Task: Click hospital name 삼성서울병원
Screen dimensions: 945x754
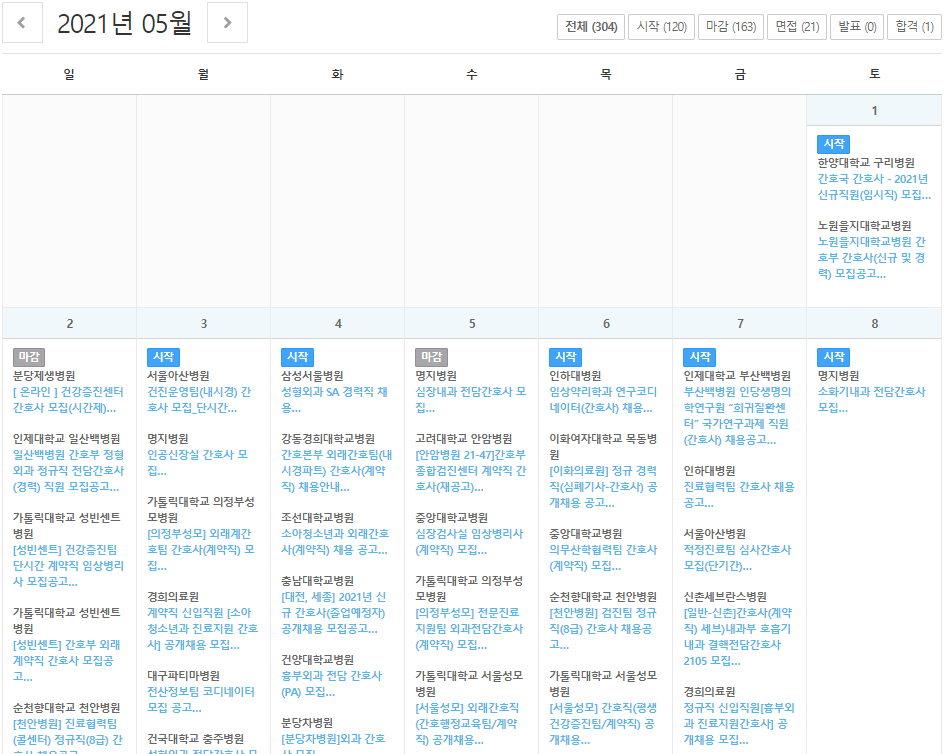Action: click(312, 375)
